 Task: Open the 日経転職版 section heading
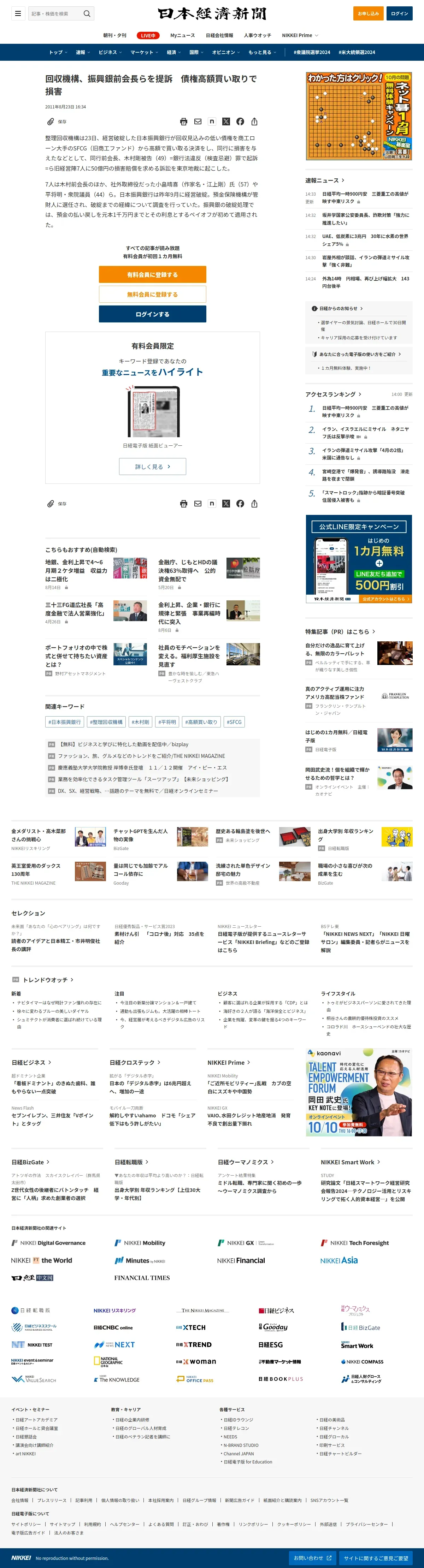pyautogui.click(x=131, y=1162)
